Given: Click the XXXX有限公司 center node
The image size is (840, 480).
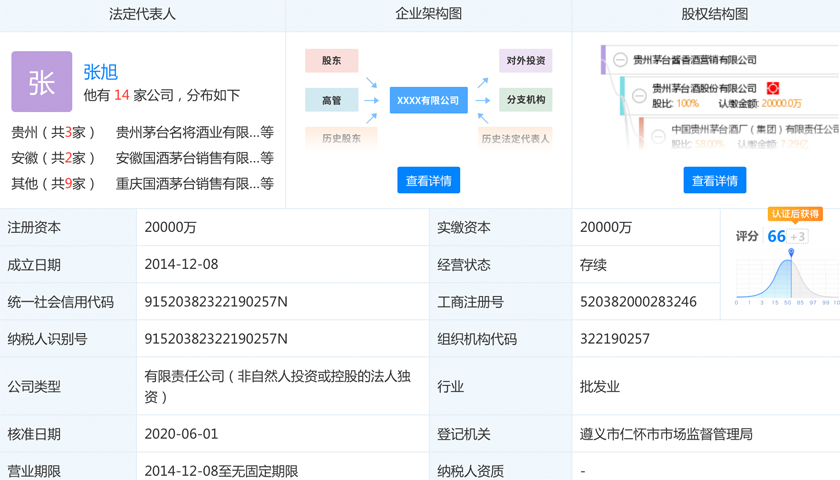Looking at the screenshot, I should click(429, 100).
